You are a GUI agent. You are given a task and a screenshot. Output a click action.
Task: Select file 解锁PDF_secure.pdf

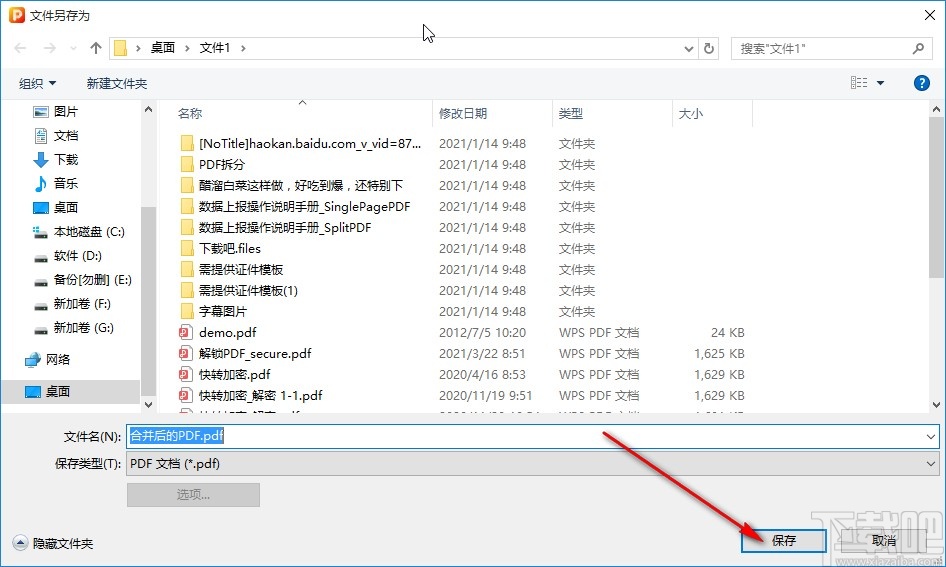click(255, 353)
